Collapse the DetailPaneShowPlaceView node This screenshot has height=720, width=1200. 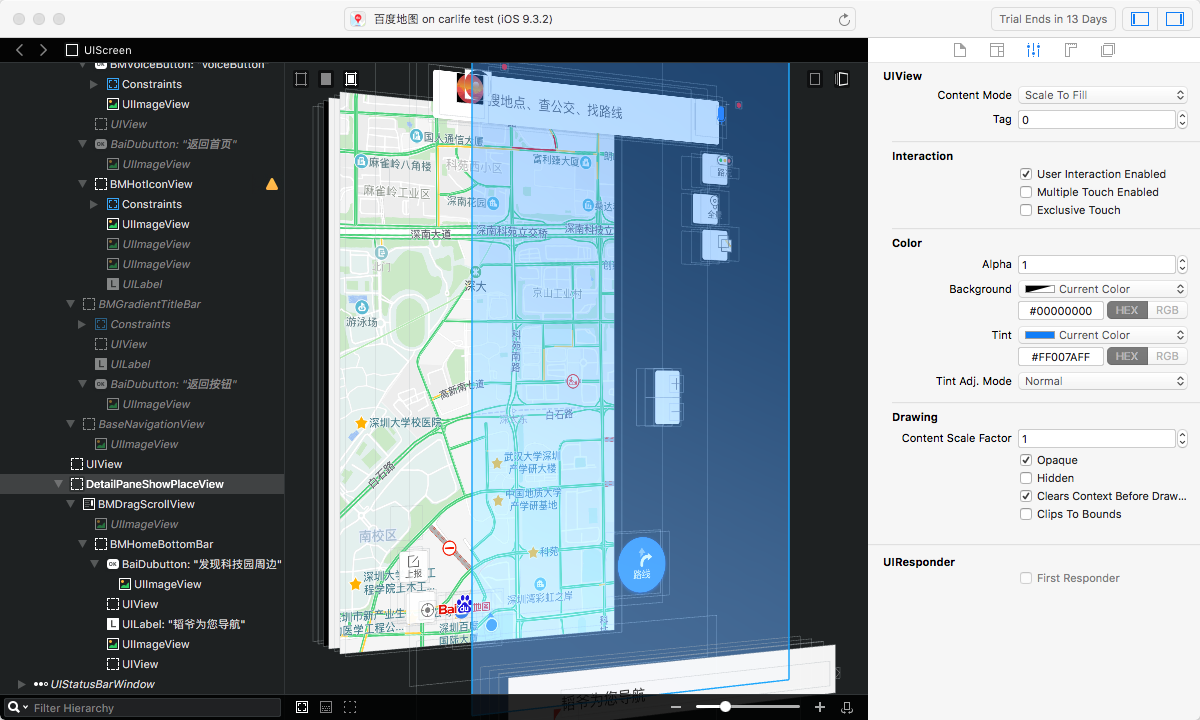point(59,484)
